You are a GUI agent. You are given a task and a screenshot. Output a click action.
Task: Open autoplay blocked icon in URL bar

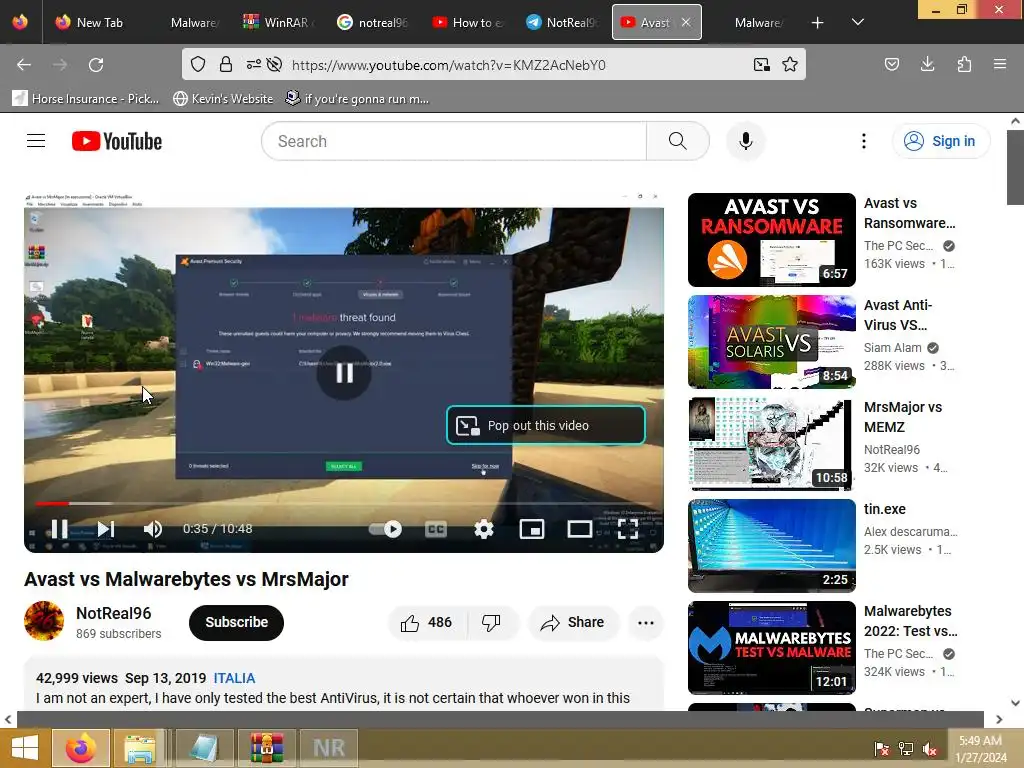(275, 64)
